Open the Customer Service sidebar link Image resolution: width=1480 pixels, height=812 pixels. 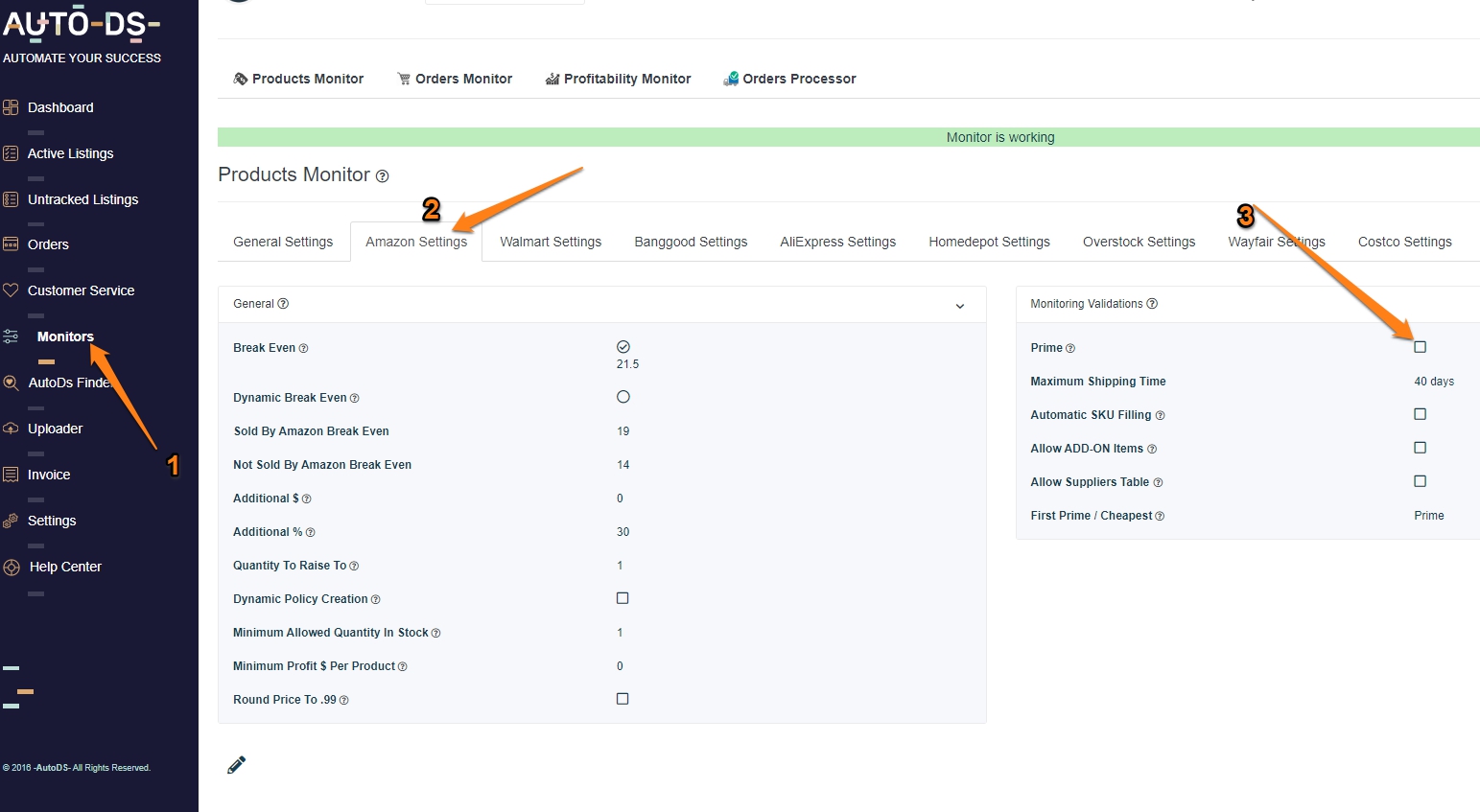click(x=81, y=290)
